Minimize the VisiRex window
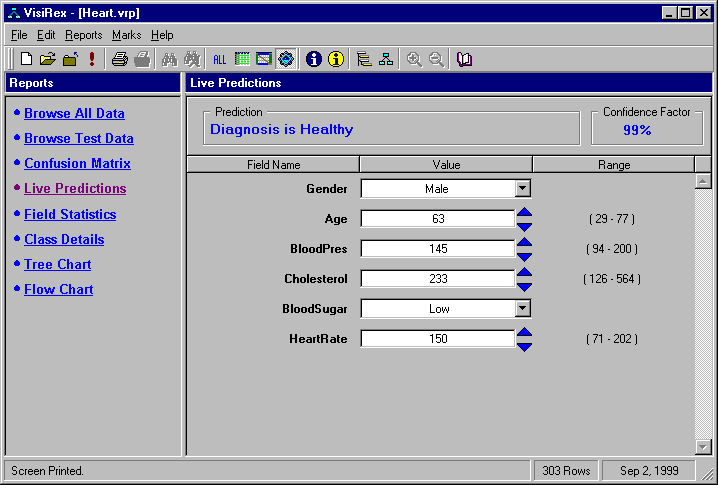Screen dimensions: 718x485 [669, 13]
